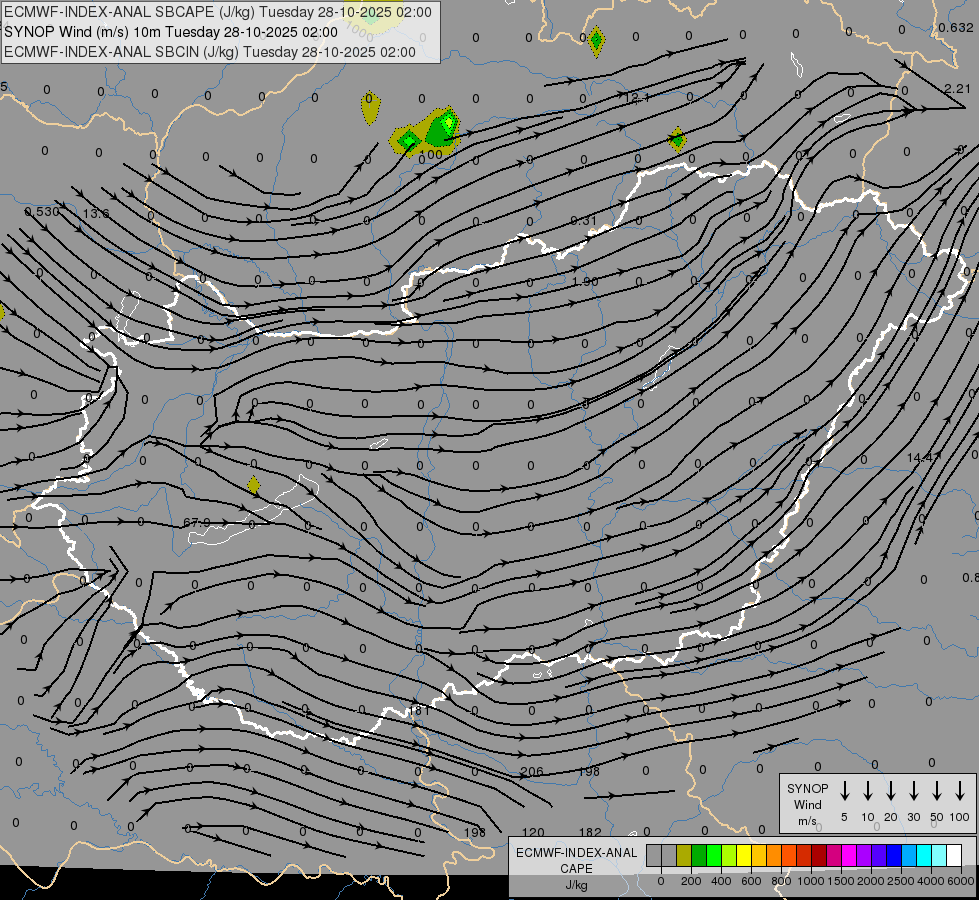Select the olive swatch in CAPE legend

(684, 855)
